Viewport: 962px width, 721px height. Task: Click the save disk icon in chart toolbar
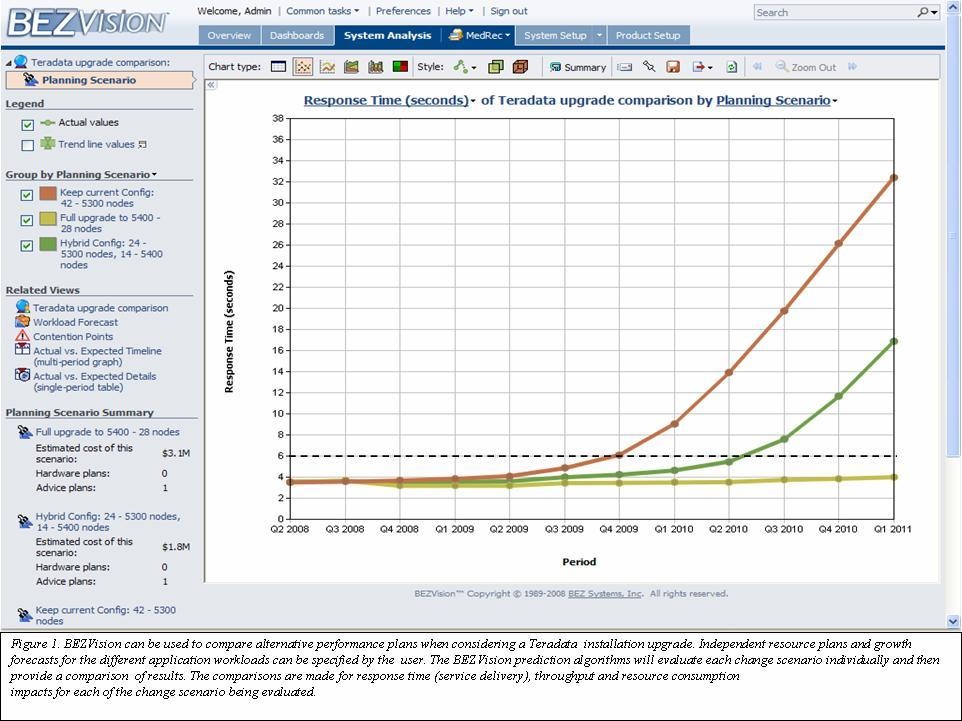click(673, 67)
